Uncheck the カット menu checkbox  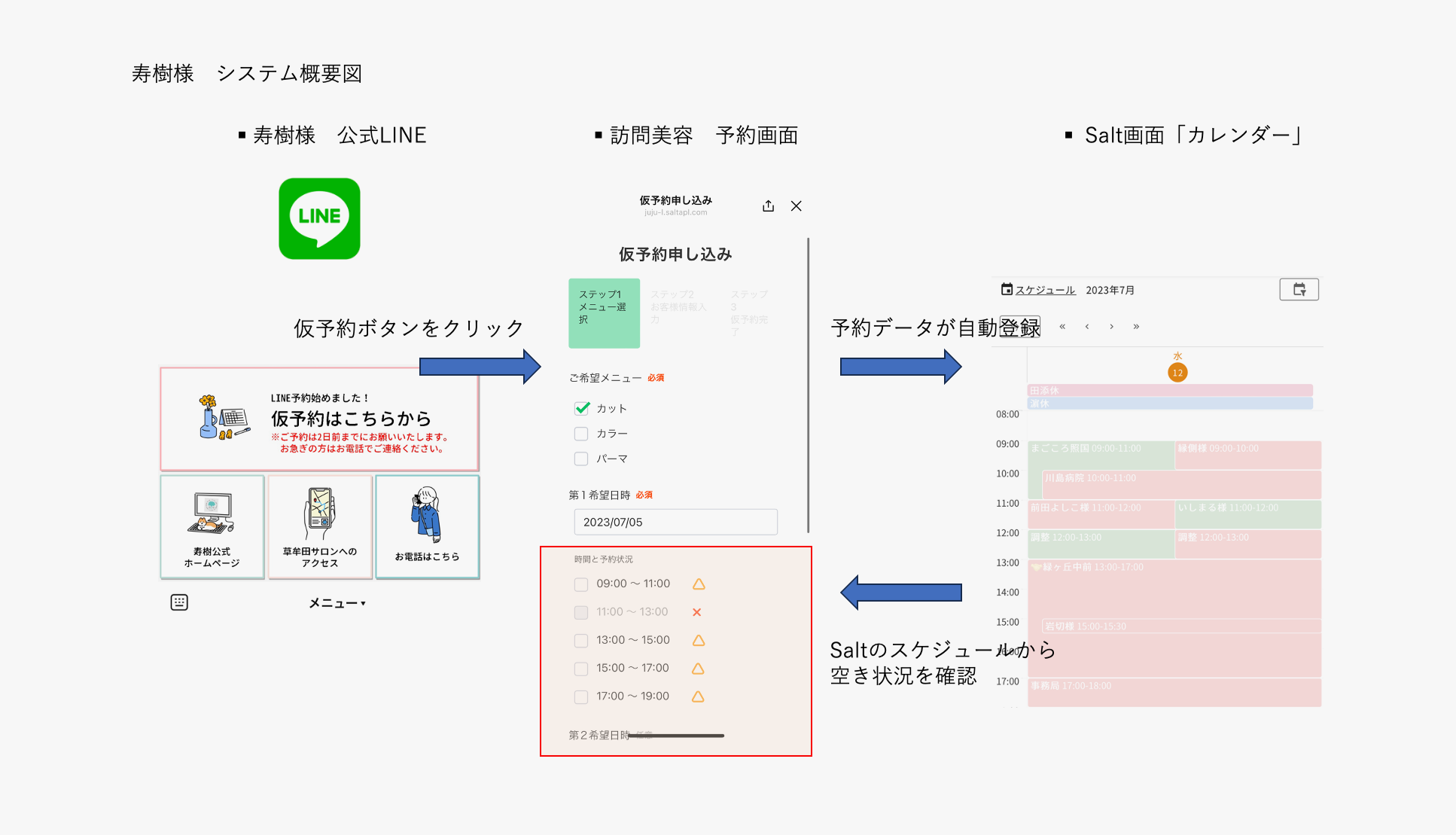tap(582, 408)
